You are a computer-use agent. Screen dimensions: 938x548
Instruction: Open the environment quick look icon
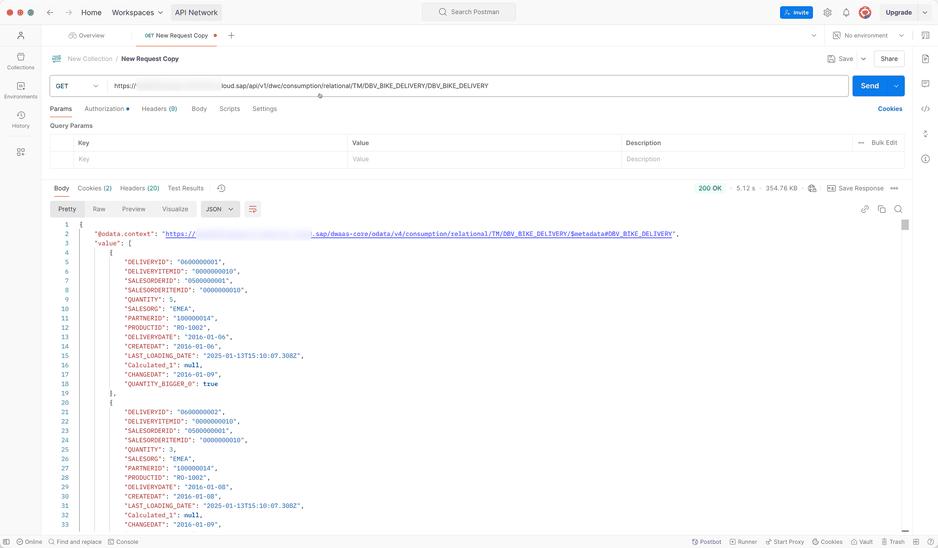[925, 35]
